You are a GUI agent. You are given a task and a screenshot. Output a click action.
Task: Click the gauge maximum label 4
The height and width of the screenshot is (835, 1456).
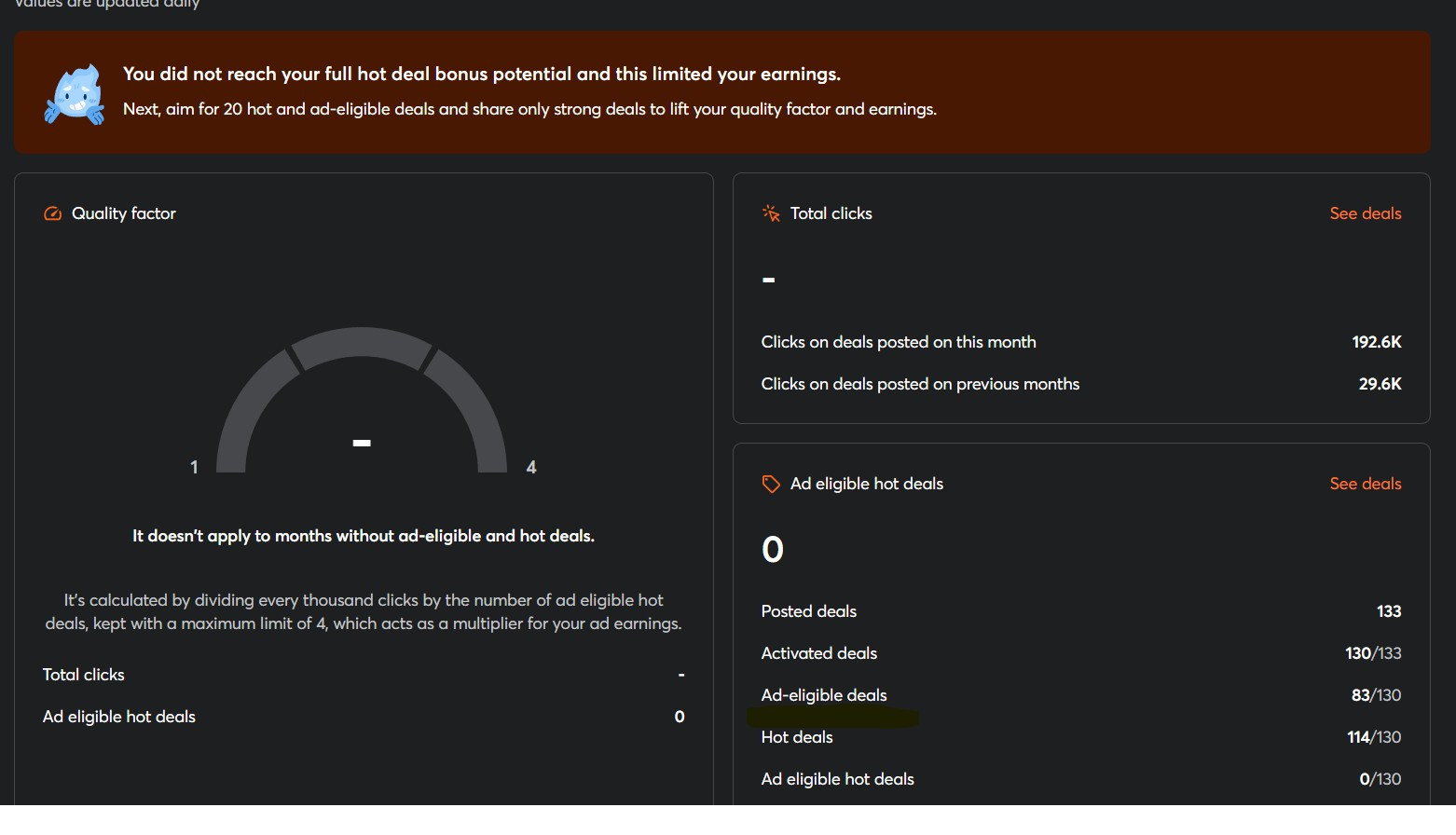tap(531, 467)
